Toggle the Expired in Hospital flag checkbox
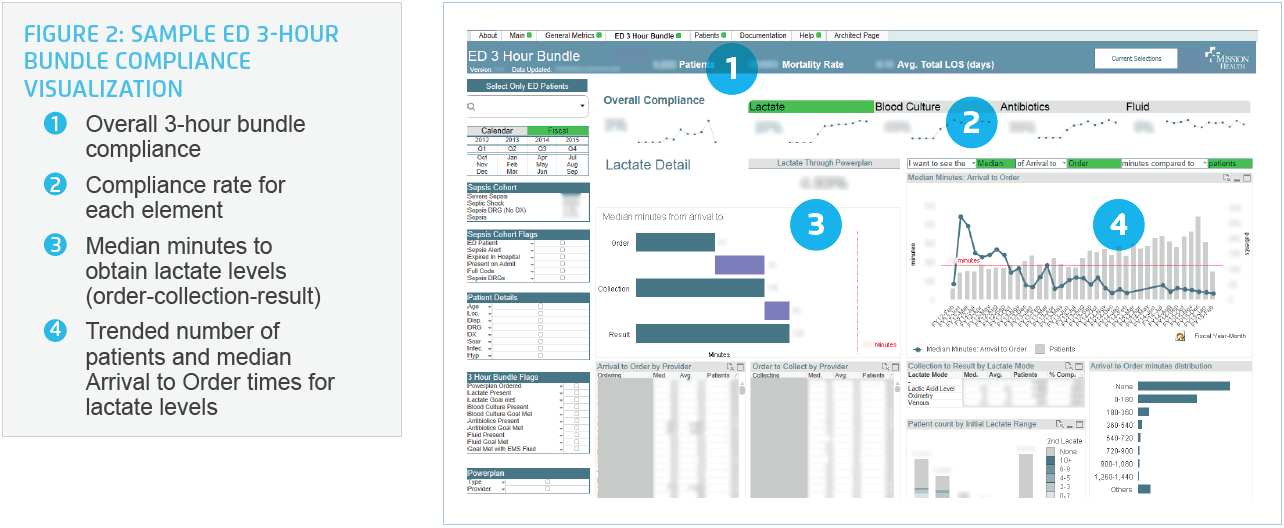Viewport: 1284px width, 528px height. pos(562,258)
